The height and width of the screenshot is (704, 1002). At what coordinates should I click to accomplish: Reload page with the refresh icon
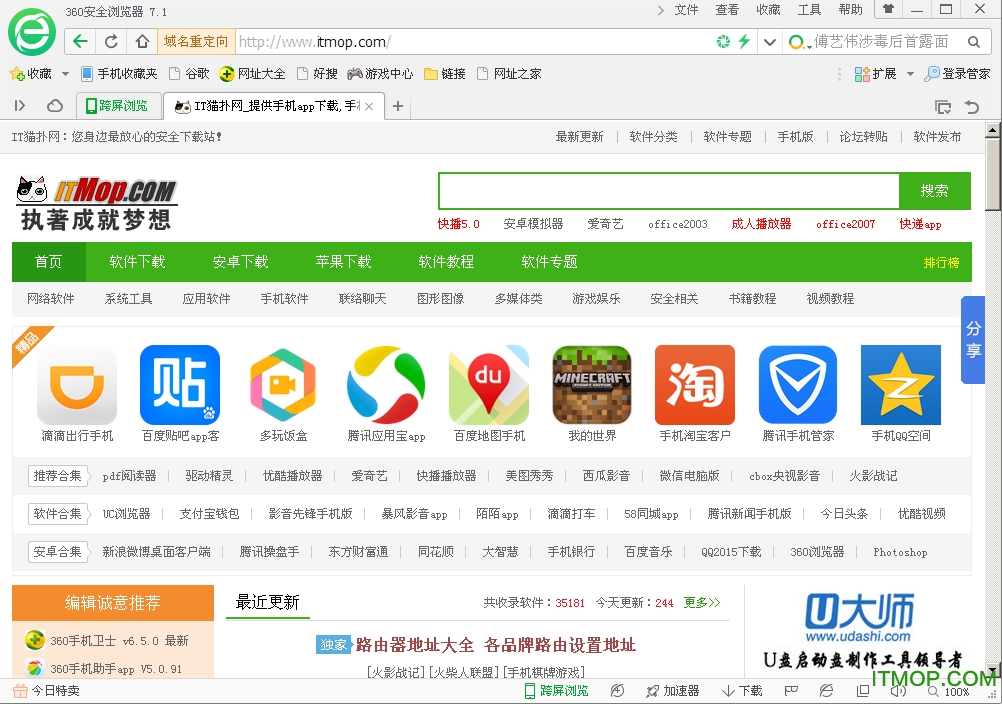(111, 42)
